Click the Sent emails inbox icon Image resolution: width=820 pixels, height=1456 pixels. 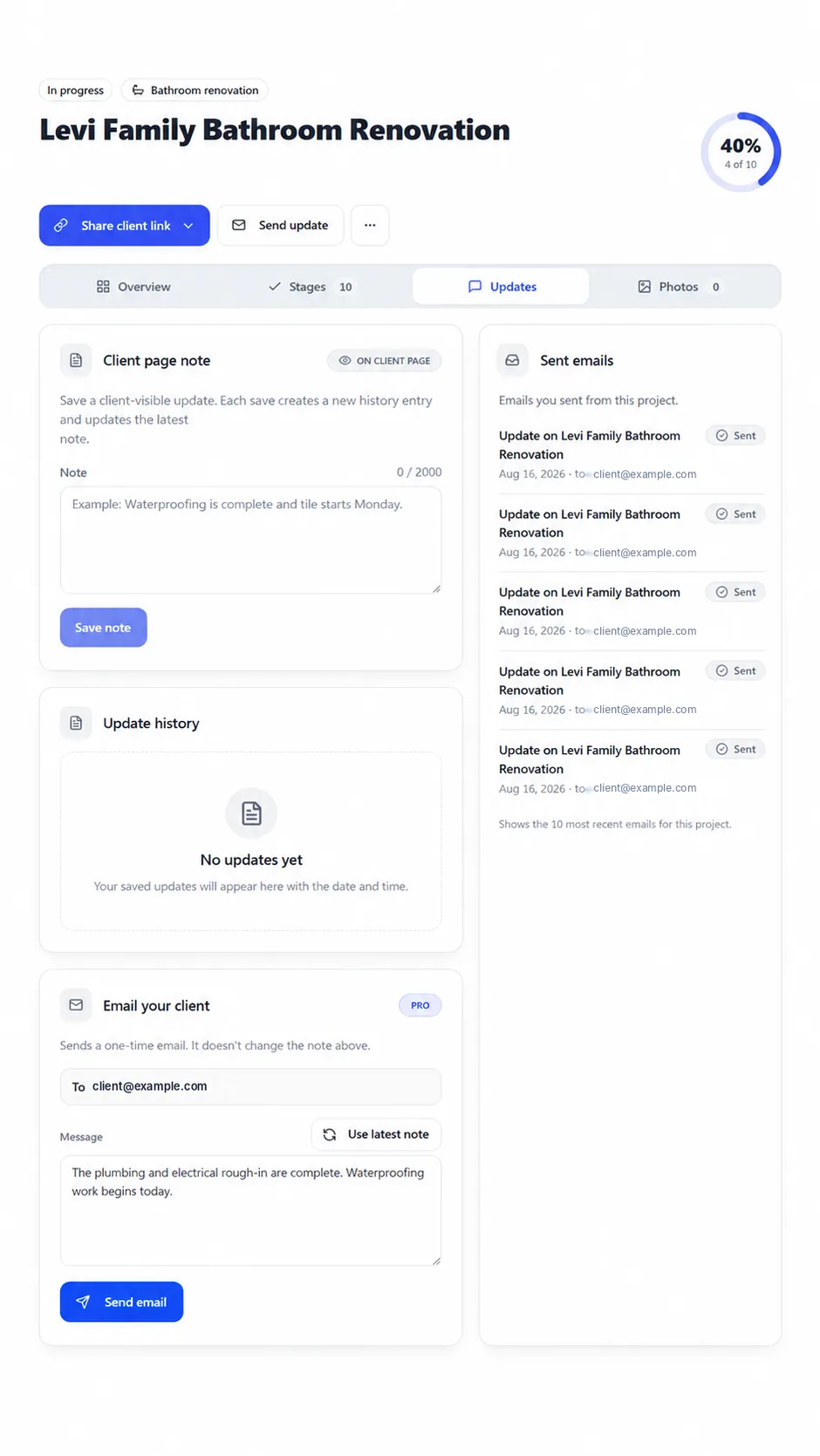[512, 360]
